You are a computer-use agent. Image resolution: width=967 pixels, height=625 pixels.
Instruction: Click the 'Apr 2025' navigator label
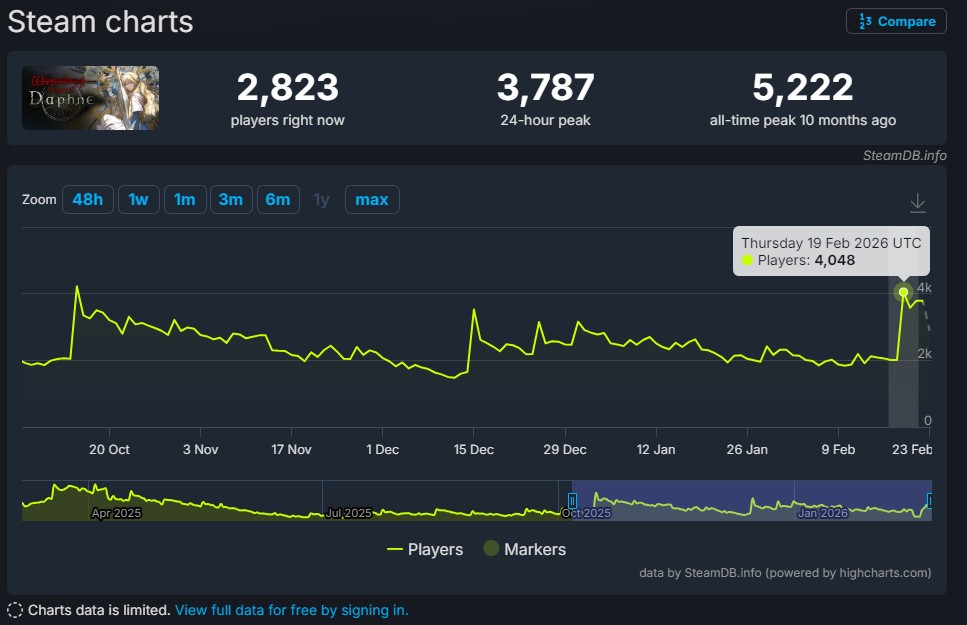coord(117,513)
